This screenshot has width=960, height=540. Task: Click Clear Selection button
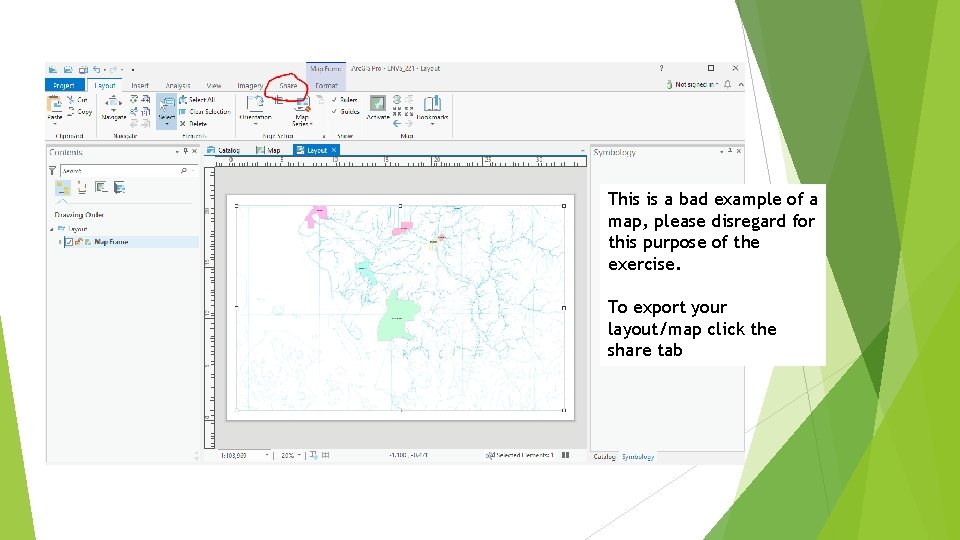click(x=204, y=111)
